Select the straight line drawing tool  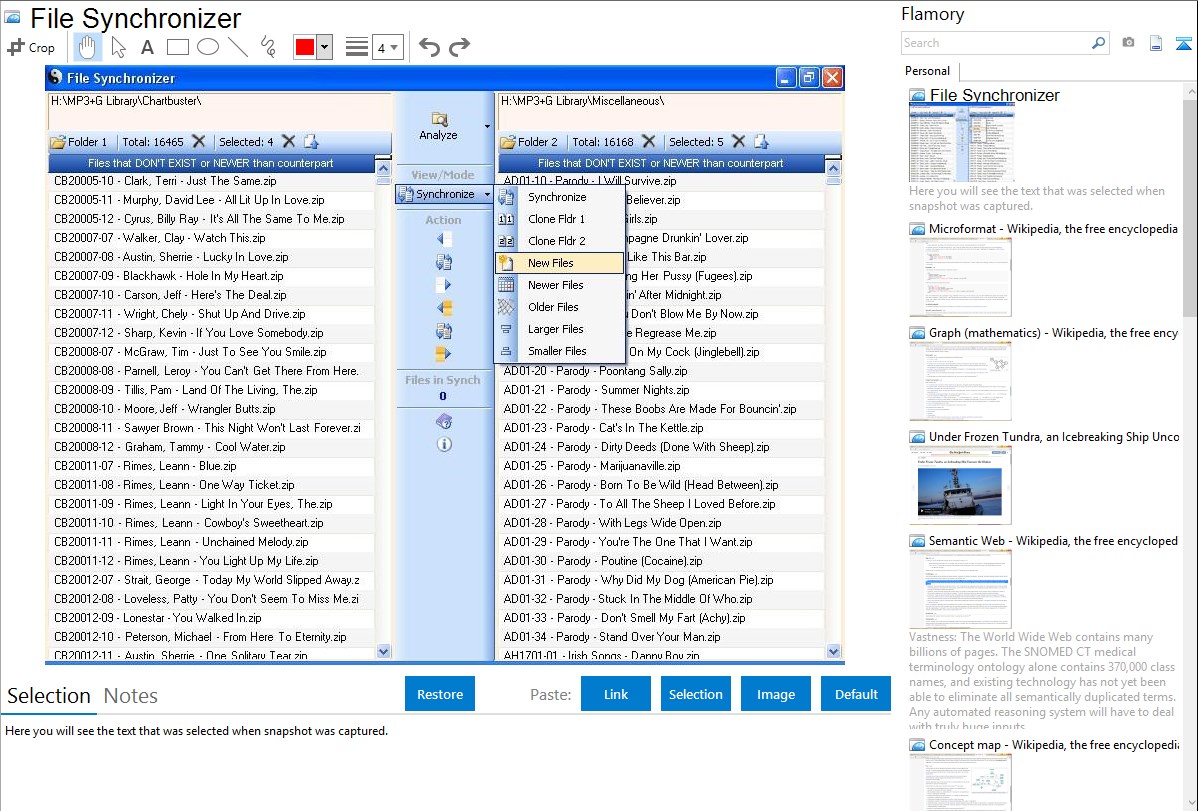(x=237, y=47)
